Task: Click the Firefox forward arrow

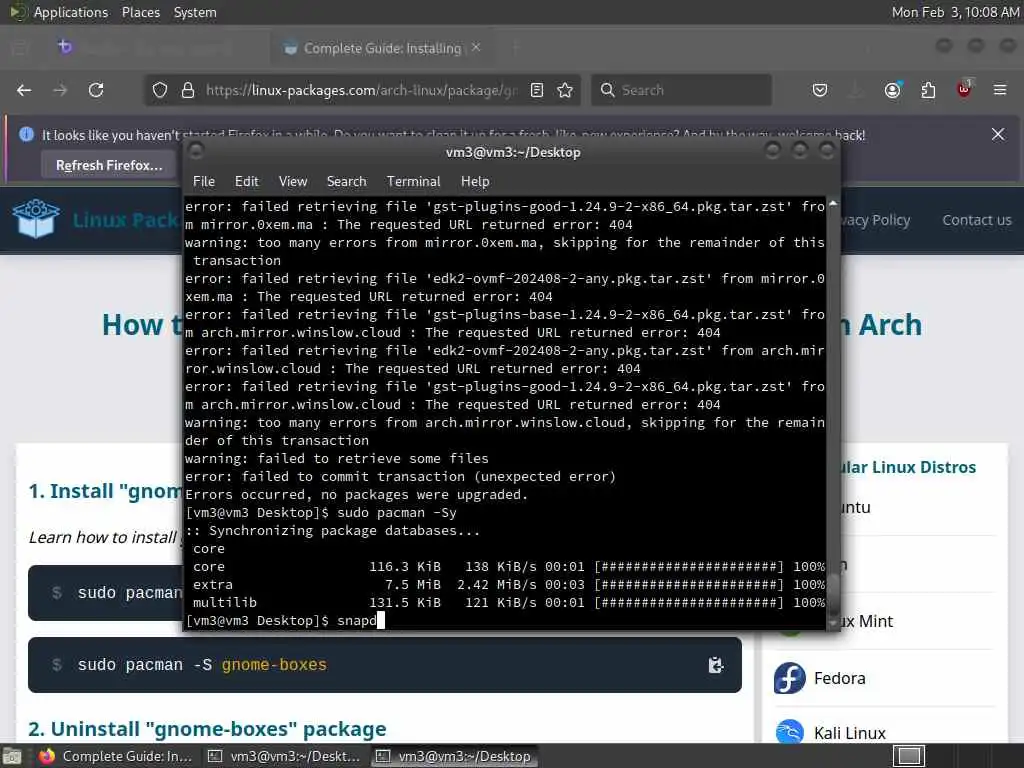Action: click(x=60, y=90)
